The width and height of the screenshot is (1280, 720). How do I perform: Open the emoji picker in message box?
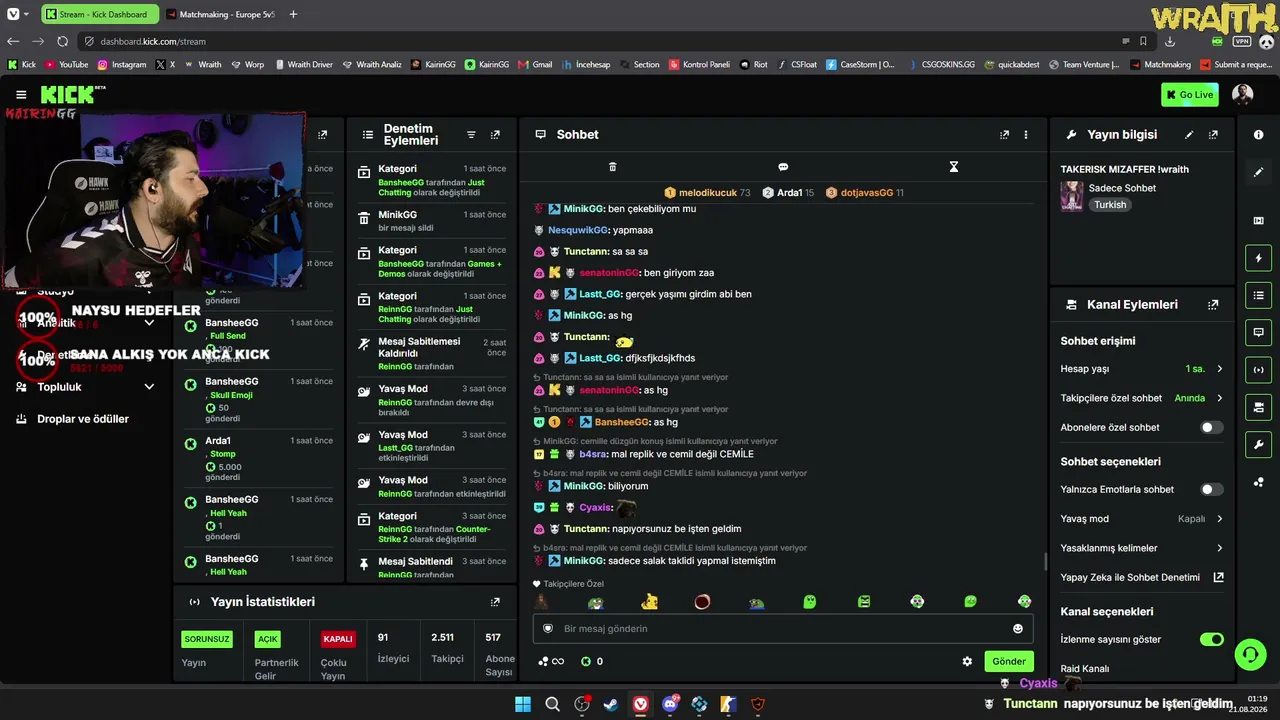[1018, 629]
